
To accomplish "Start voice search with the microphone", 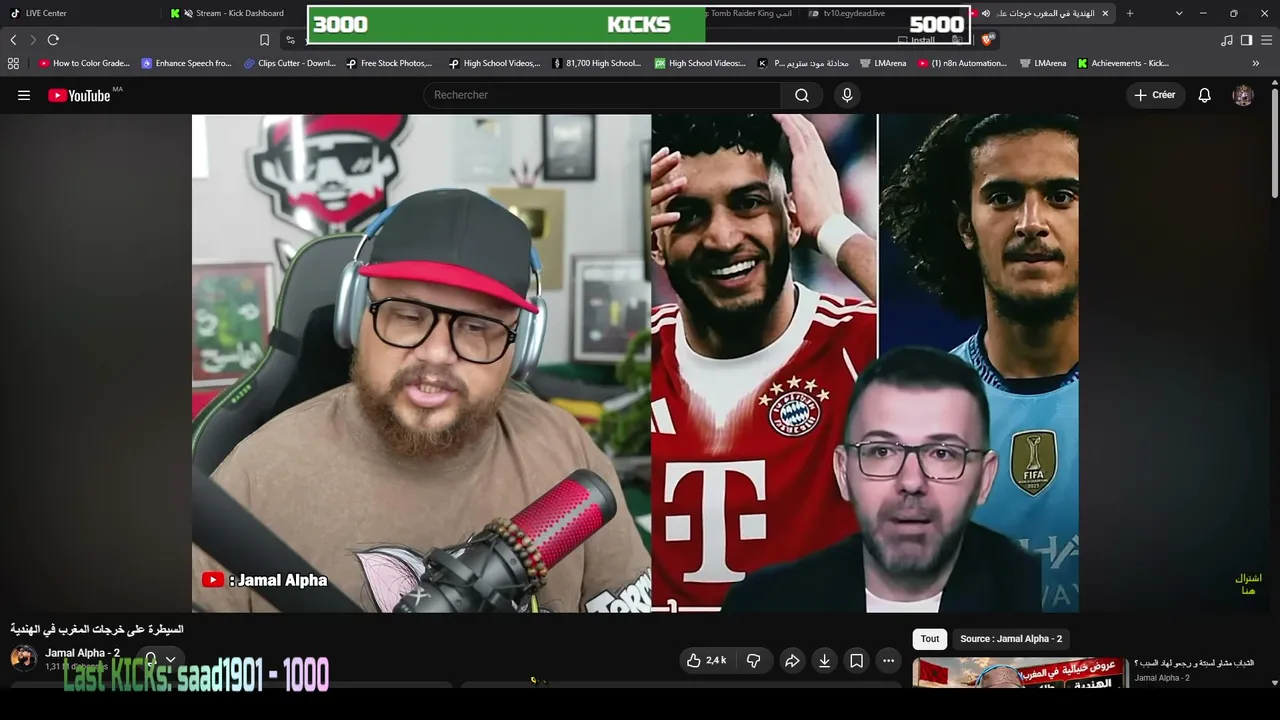I will (847, 95).
